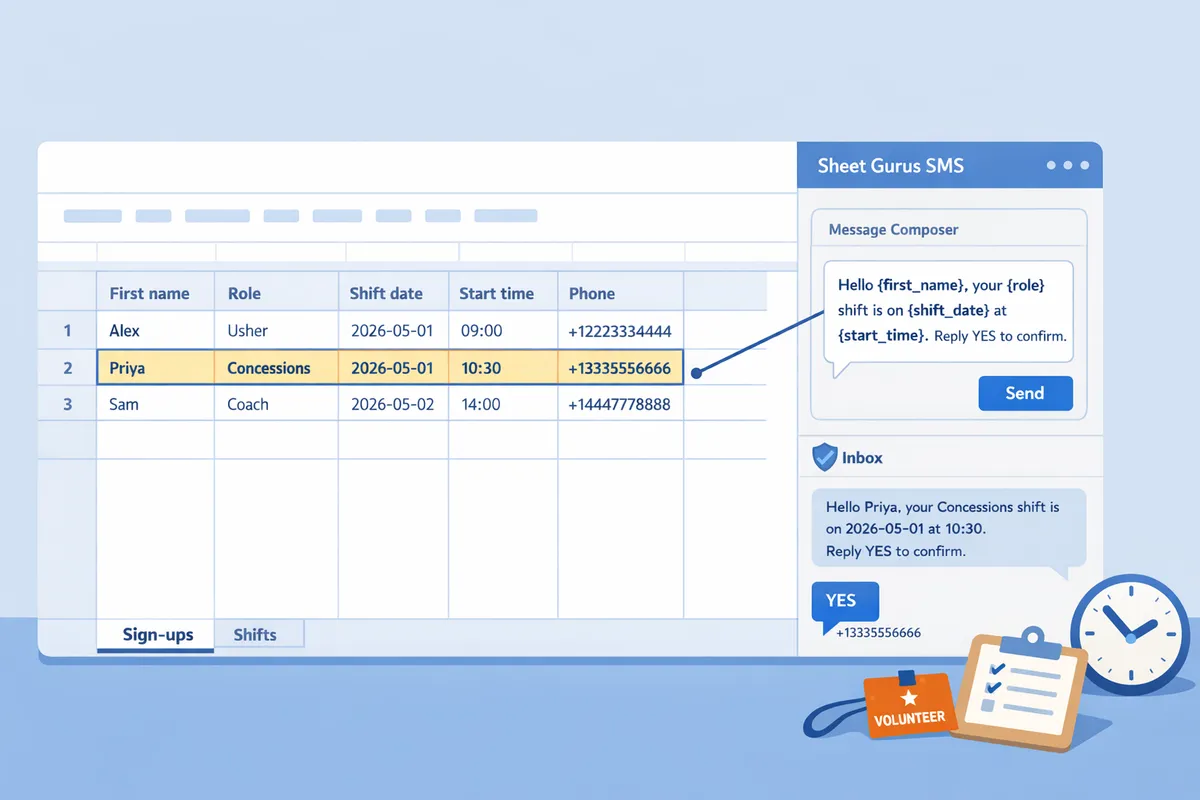Select row 3 header next to Sam
The image size is (1200, 800).
click(x=66, y=404)
